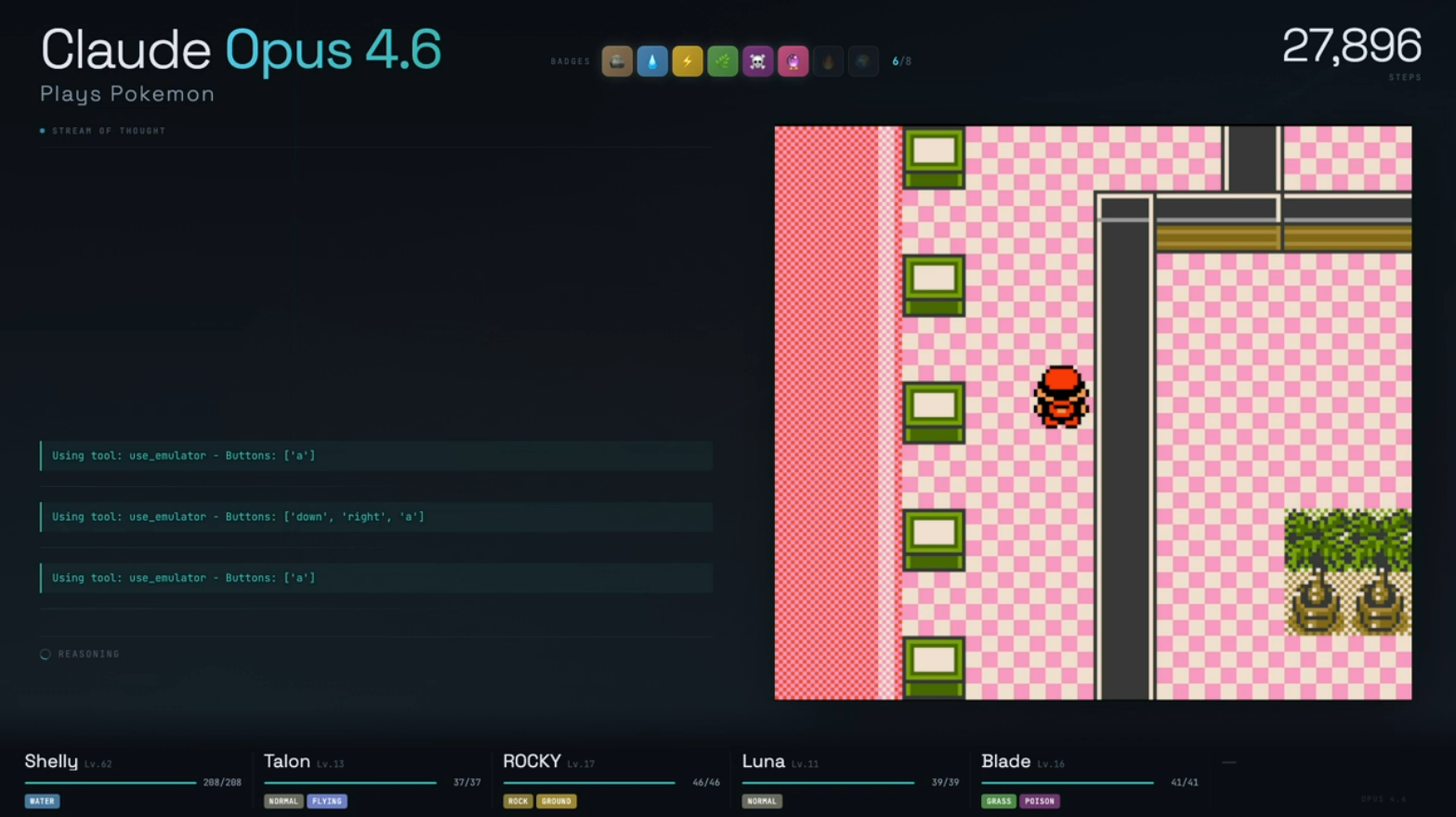Click the 27,896 step counter
This screenshot has height=817, width=1456.
(x=1351, y=46)
